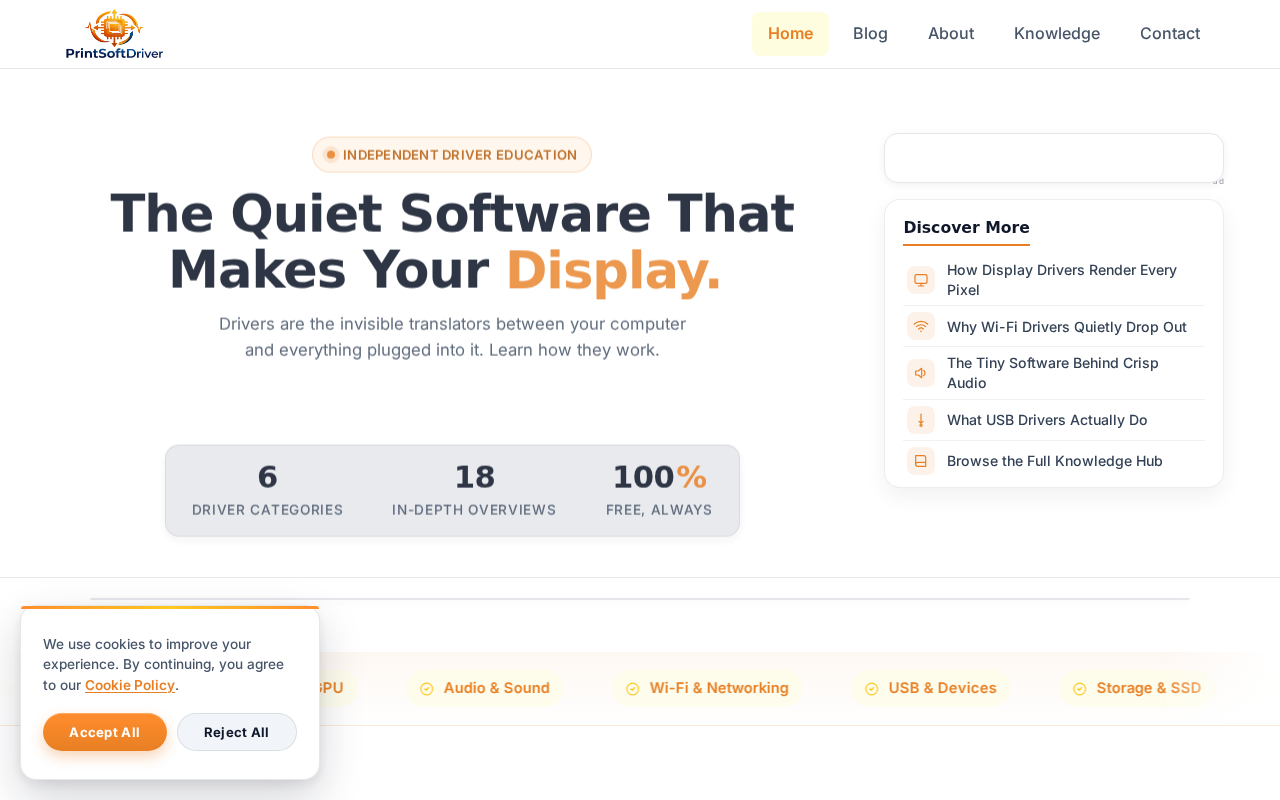Click the check icon on USB & Devices chip
The width and height of the screenshot is (1280, 800).
tap(872, 689)
